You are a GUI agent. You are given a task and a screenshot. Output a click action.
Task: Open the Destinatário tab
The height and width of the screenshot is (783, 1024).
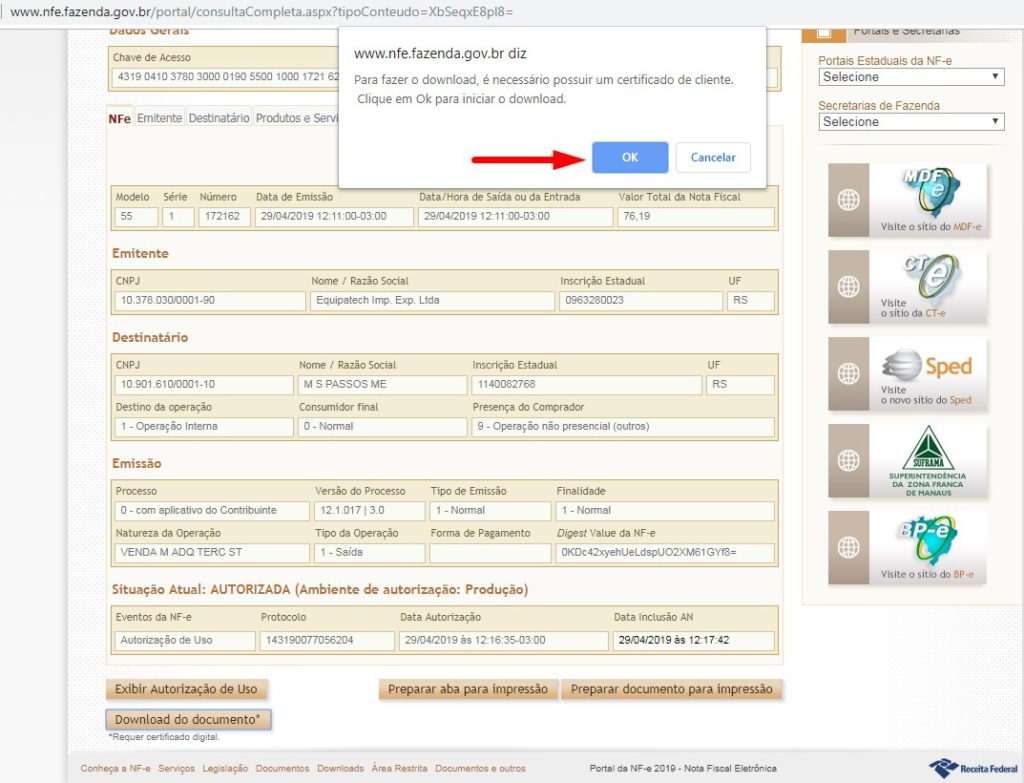[x=219, y=118]
